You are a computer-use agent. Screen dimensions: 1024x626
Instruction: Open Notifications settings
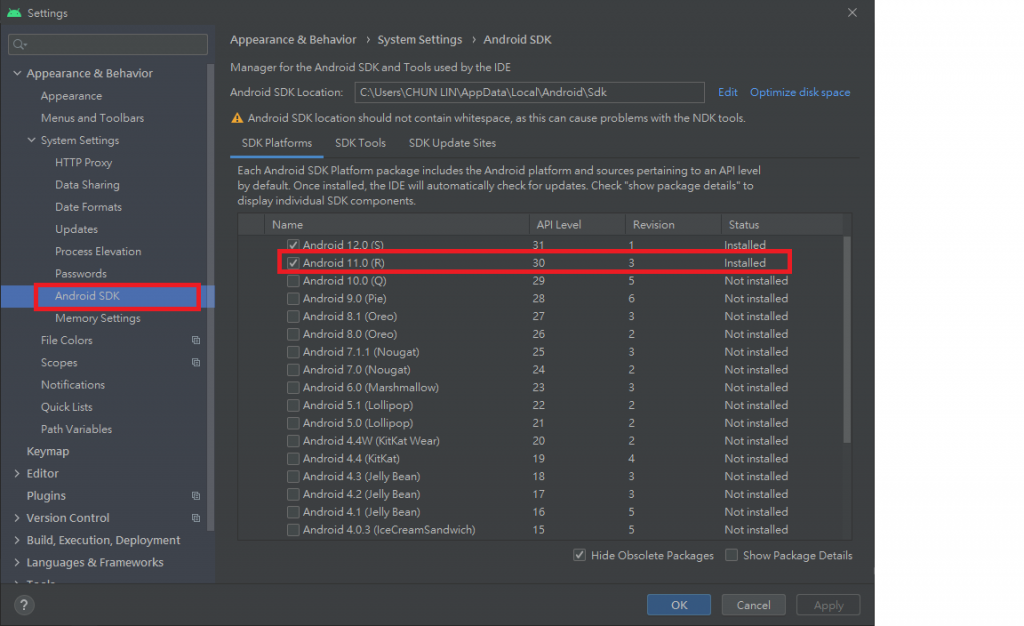tap(72, 384)
